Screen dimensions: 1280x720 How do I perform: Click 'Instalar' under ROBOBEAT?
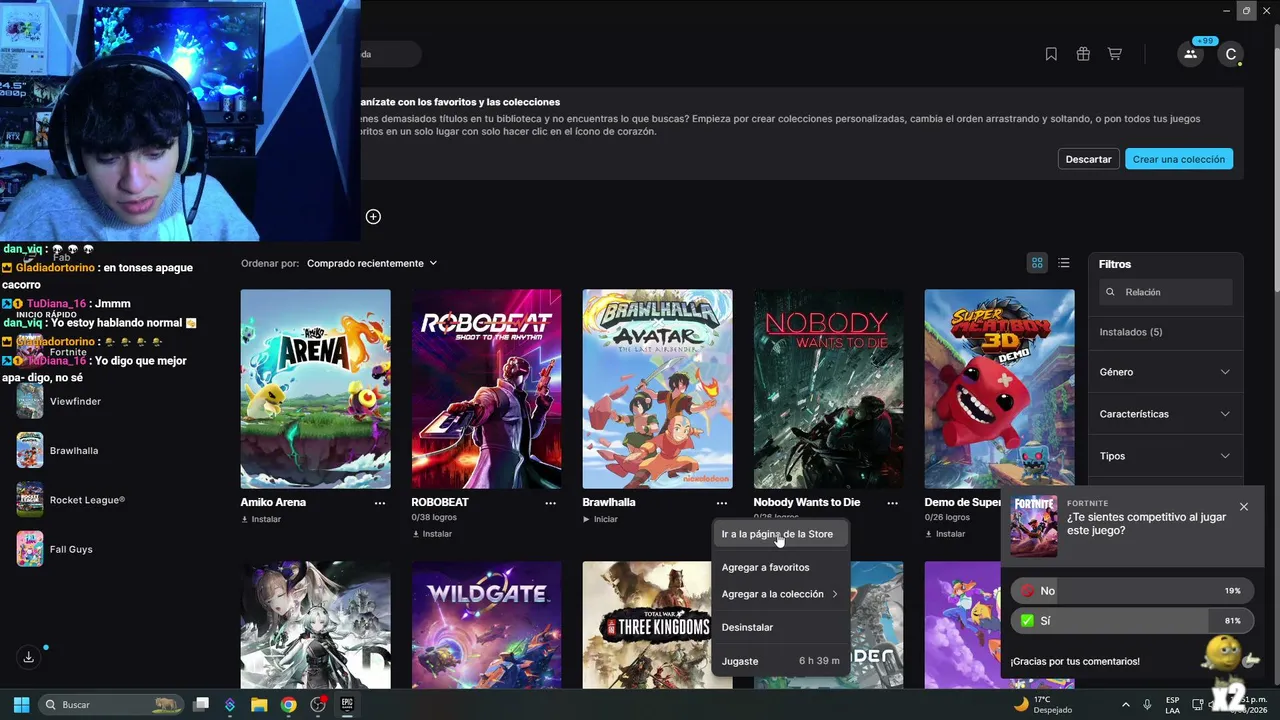pos(432,534)
